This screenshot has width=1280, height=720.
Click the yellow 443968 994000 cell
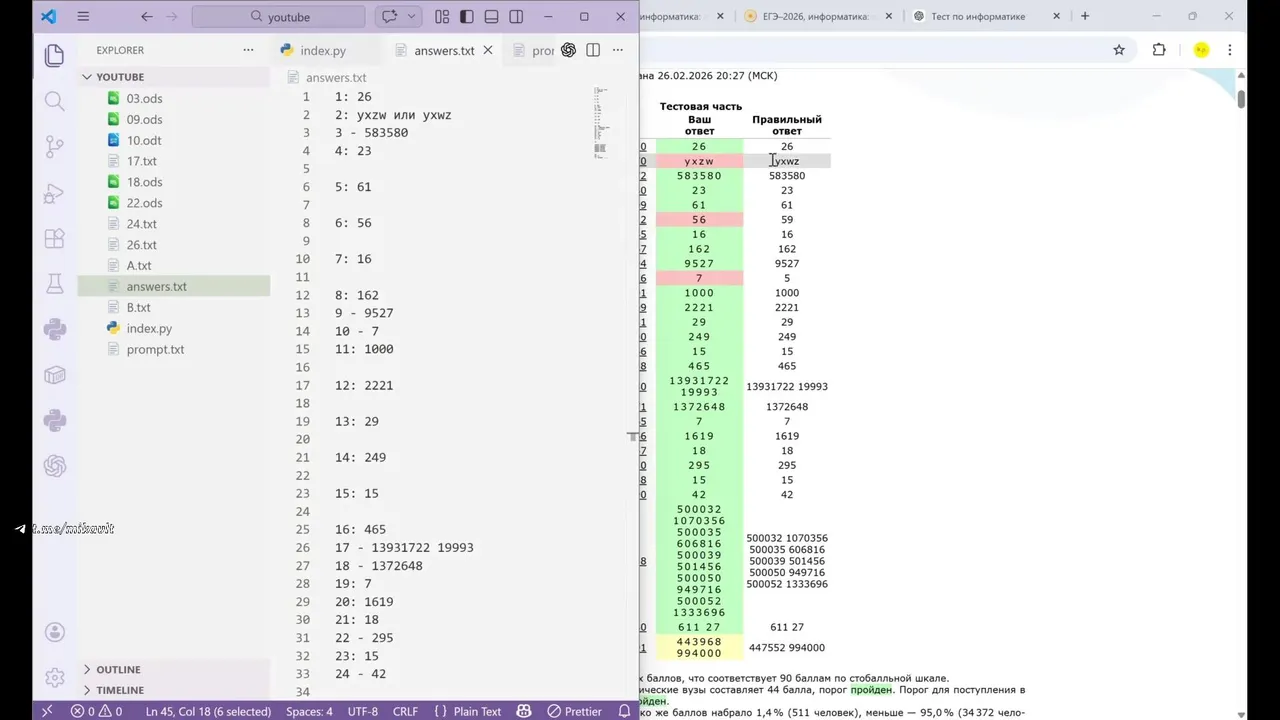click(x=699, y=647)
